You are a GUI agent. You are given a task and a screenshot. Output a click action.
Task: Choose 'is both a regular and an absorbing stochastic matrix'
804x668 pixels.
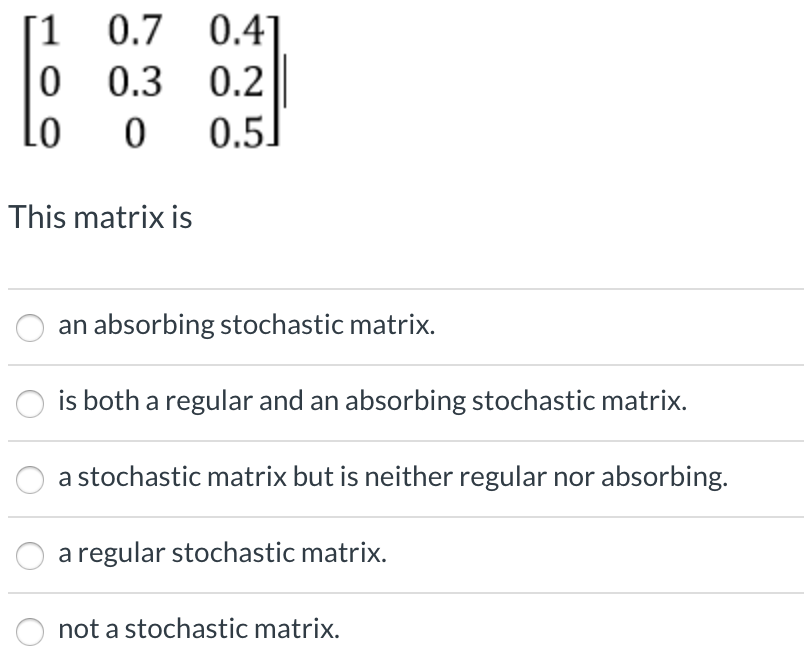pyautogui.click(x=29, y=403)
